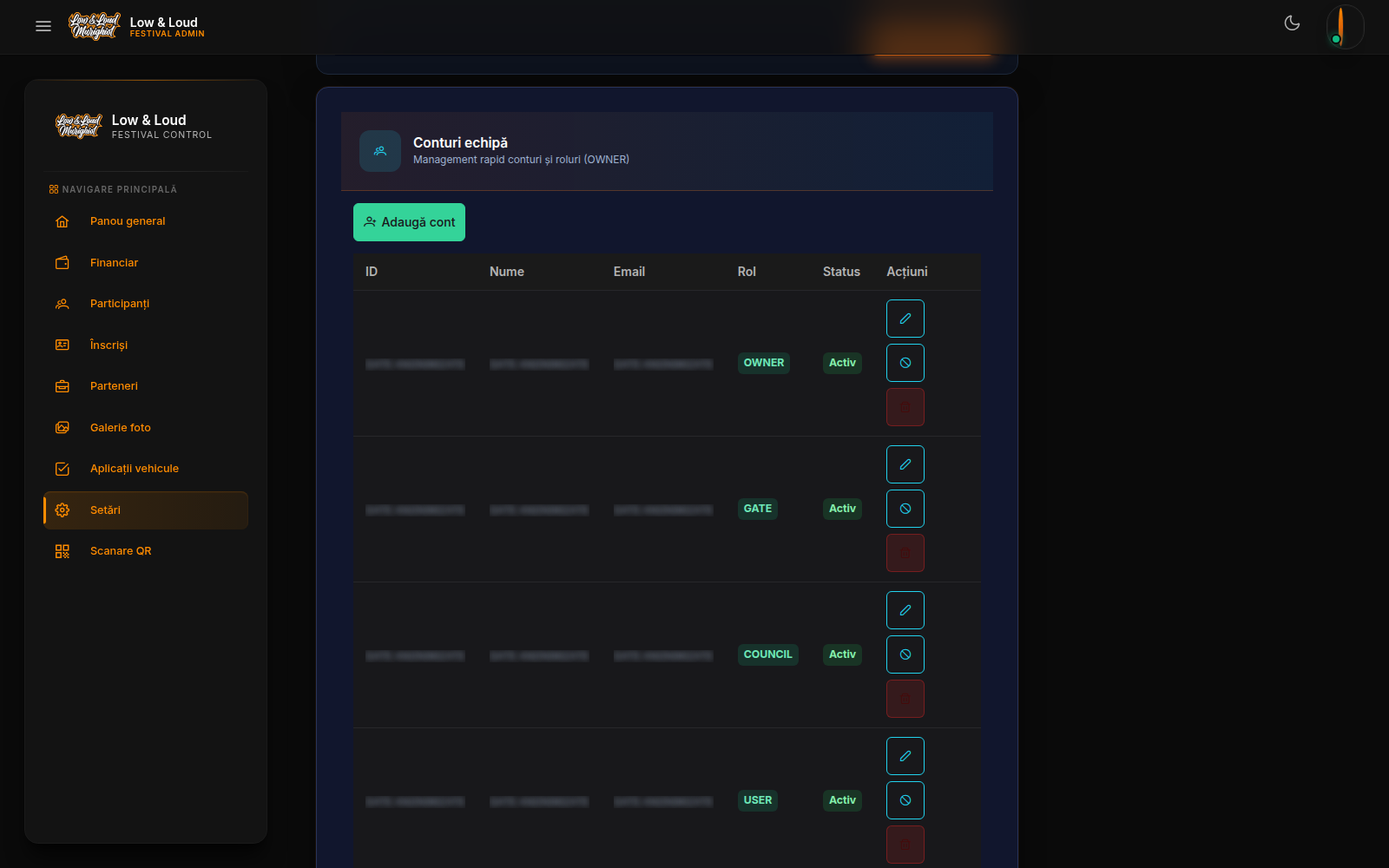Viewport: 1389px width, 868px height.
Task: Select Setări in the sidebar
Action: pyautogui.click(x=146, y=510)
